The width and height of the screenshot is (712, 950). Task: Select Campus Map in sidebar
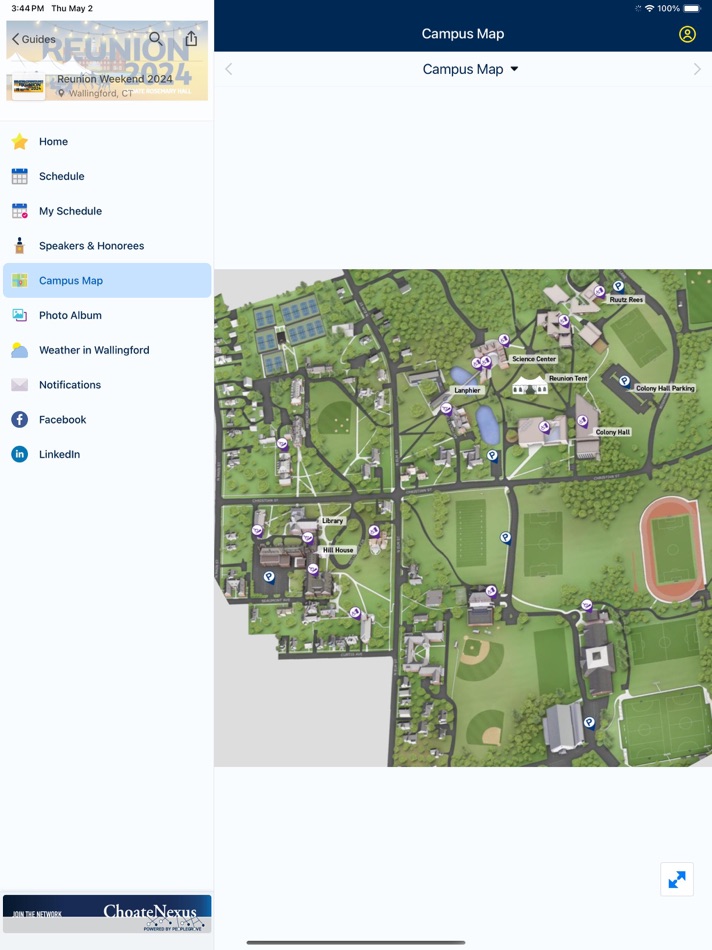107,281
